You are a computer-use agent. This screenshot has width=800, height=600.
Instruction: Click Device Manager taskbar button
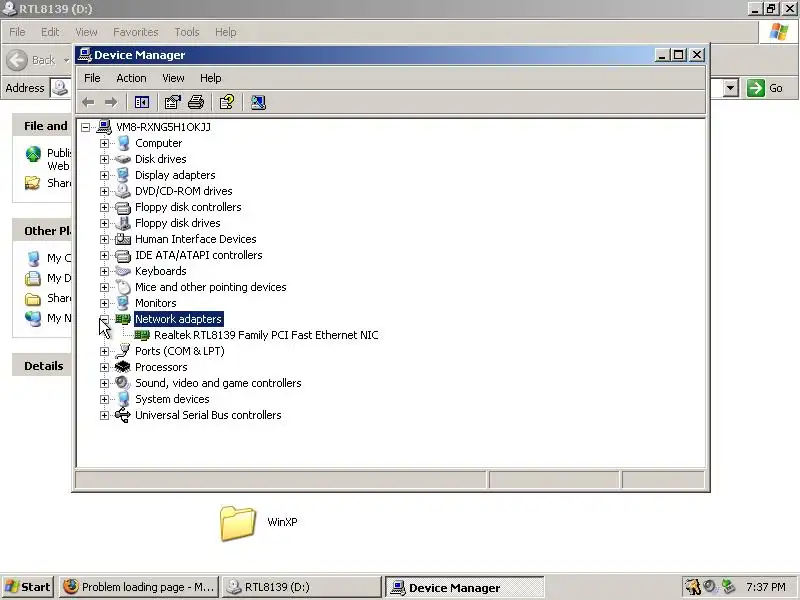click(x=464, y=587)
